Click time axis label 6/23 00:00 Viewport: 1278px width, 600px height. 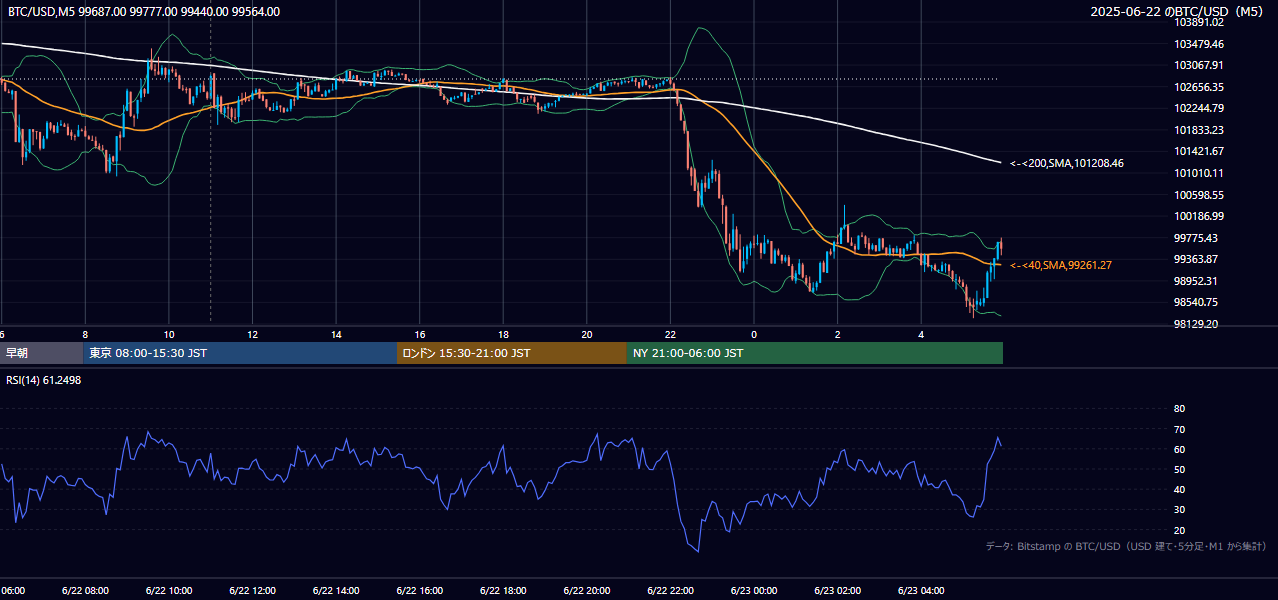click(x=753, y=591)
